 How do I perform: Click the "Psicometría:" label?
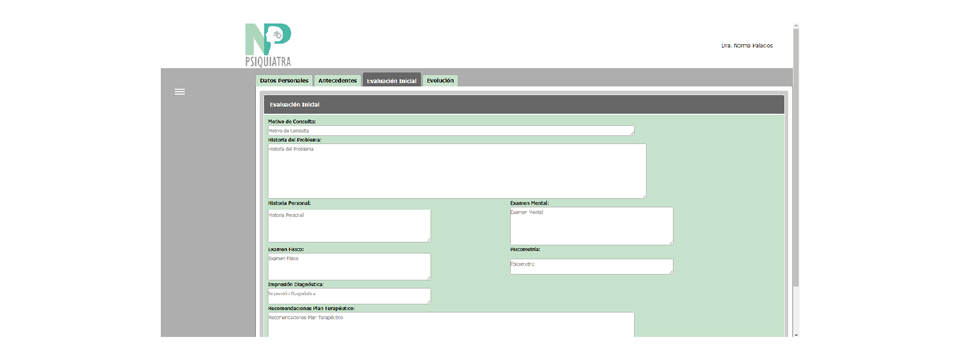pos(525,250)
